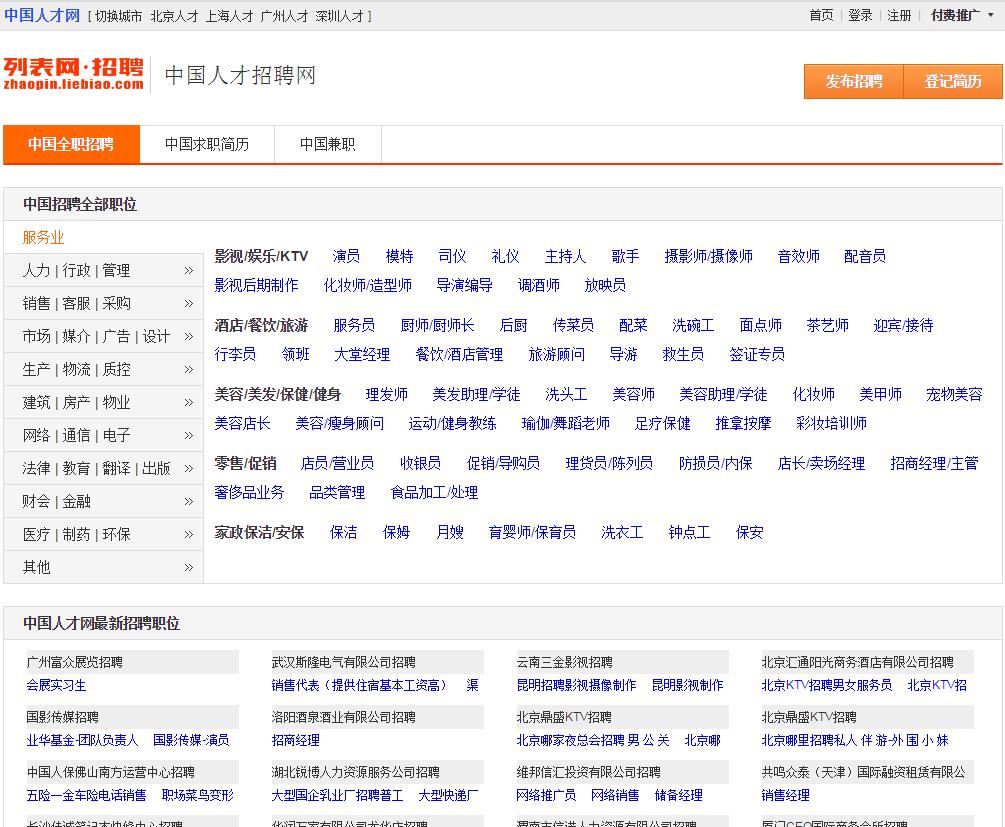The height and width of the screenshot is (827, 1005).
Task: Open the 注册 link
Action: pyautogui.click(x=899, y=15)
